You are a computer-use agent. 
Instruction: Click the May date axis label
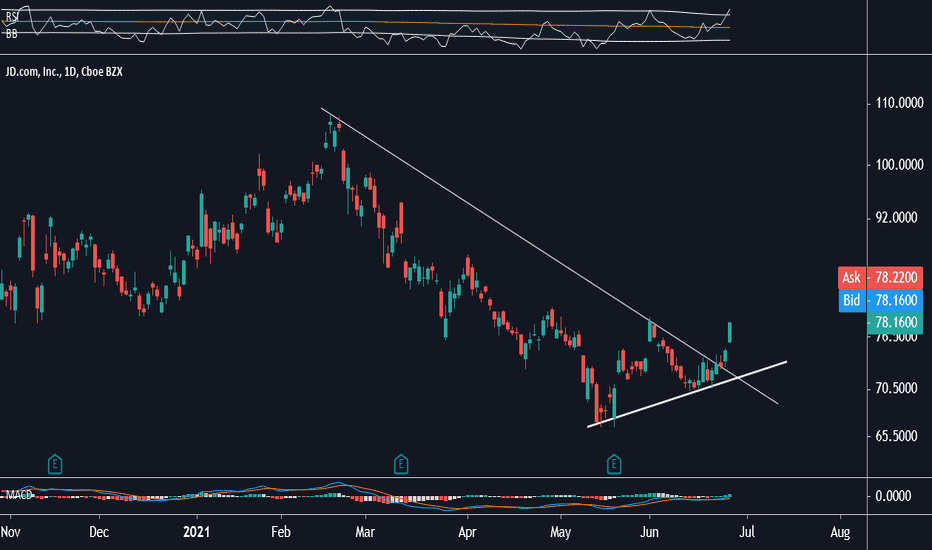click(x=561, y=532)
